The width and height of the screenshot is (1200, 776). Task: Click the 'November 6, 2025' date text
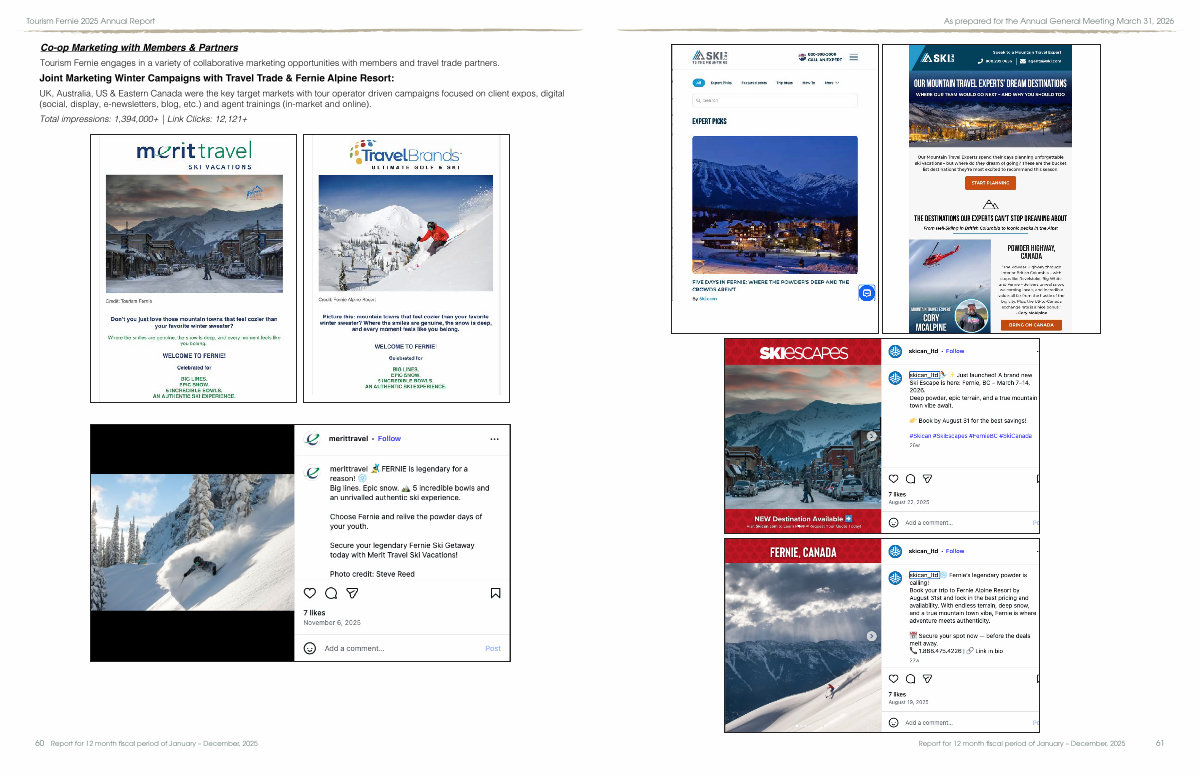click(332, 623)
